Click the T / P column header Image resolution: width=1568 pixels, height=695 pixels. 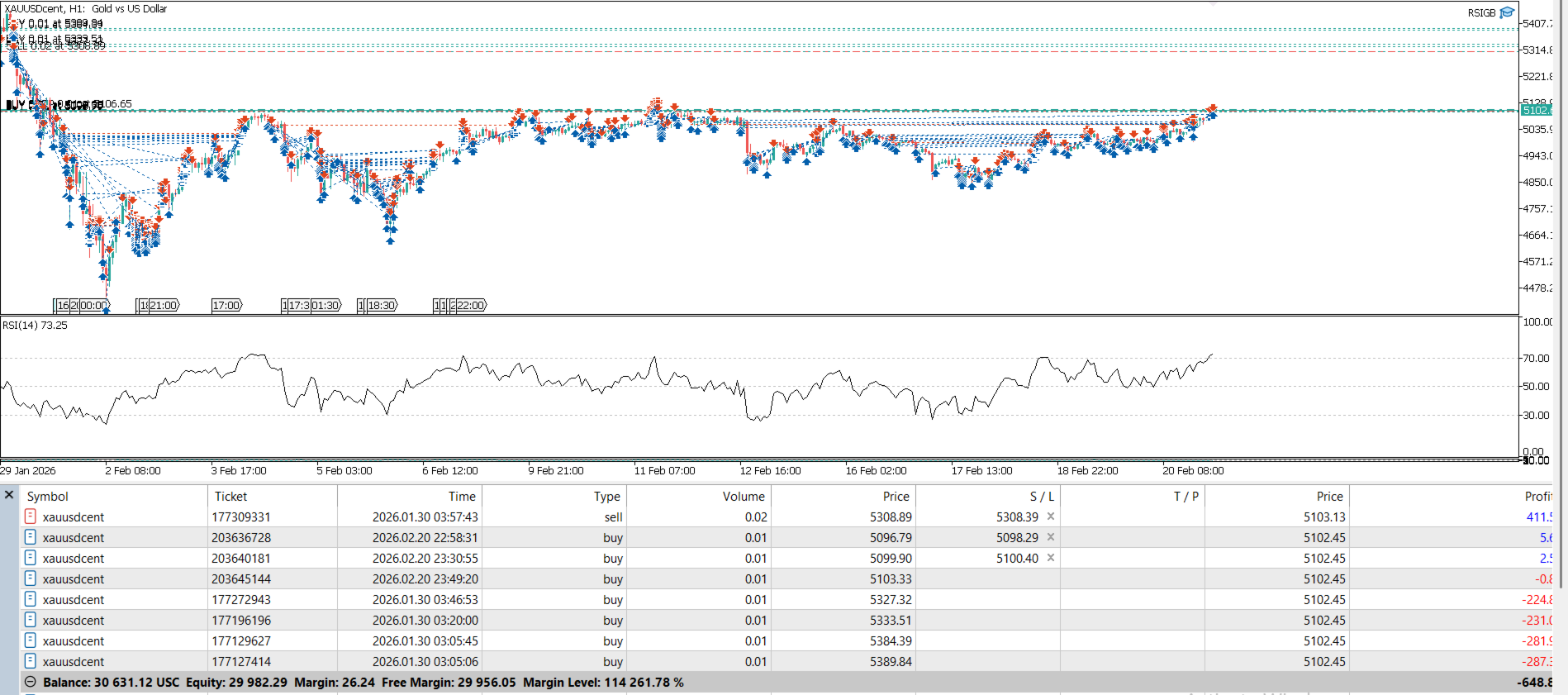[x=1186, y=496]
